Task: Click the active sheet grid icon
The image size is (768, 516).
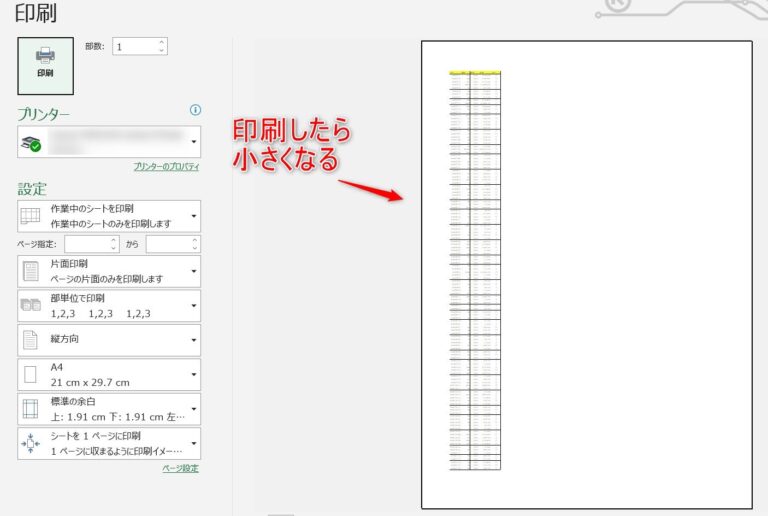Action: pyautogui.click(x=30, y=215)
